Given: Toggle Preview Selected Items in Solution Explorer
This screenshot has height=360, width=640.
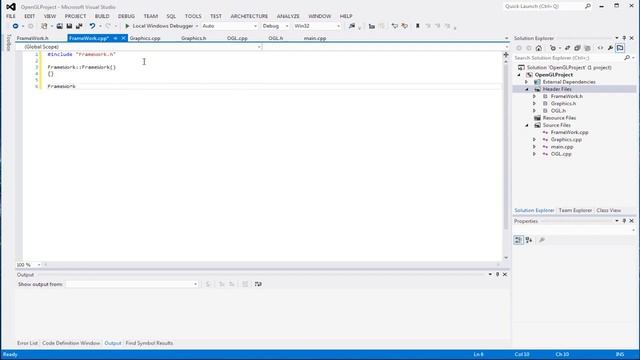Looking at the screenshot, I should 620,48.
